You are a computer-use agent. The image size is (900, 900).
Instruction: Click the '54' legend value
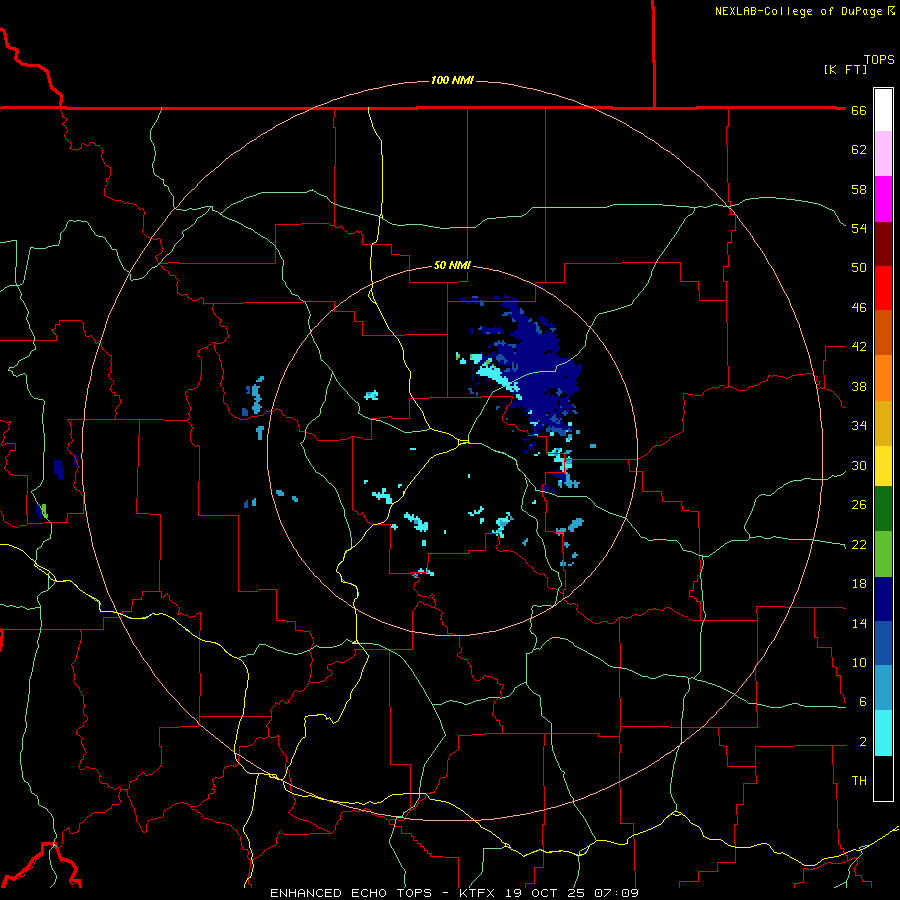[x=859, y=228]
